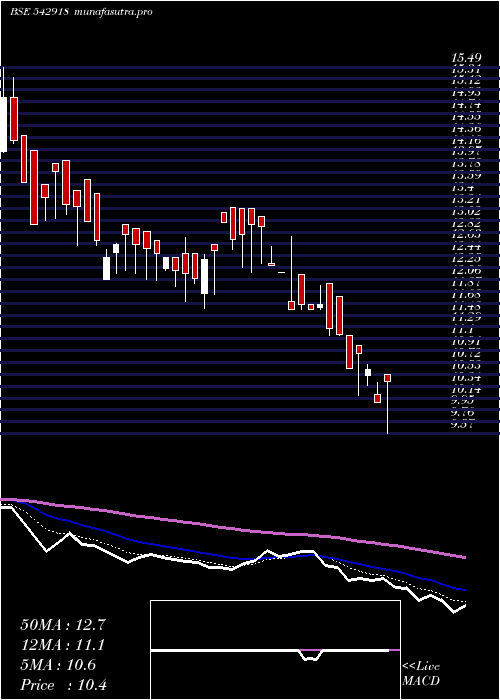
Task: Click the 'BSE 542918' chart title
Action: [39, 12]
